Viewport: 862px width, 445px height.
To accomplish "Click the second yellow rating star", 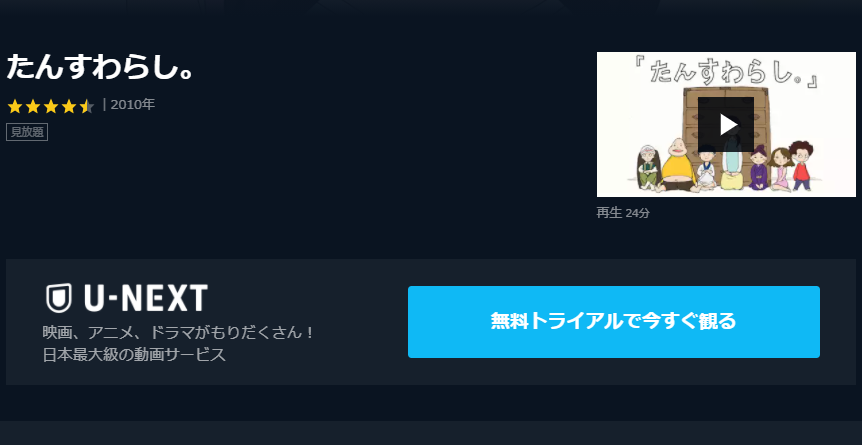I will (x=33, y=106).
